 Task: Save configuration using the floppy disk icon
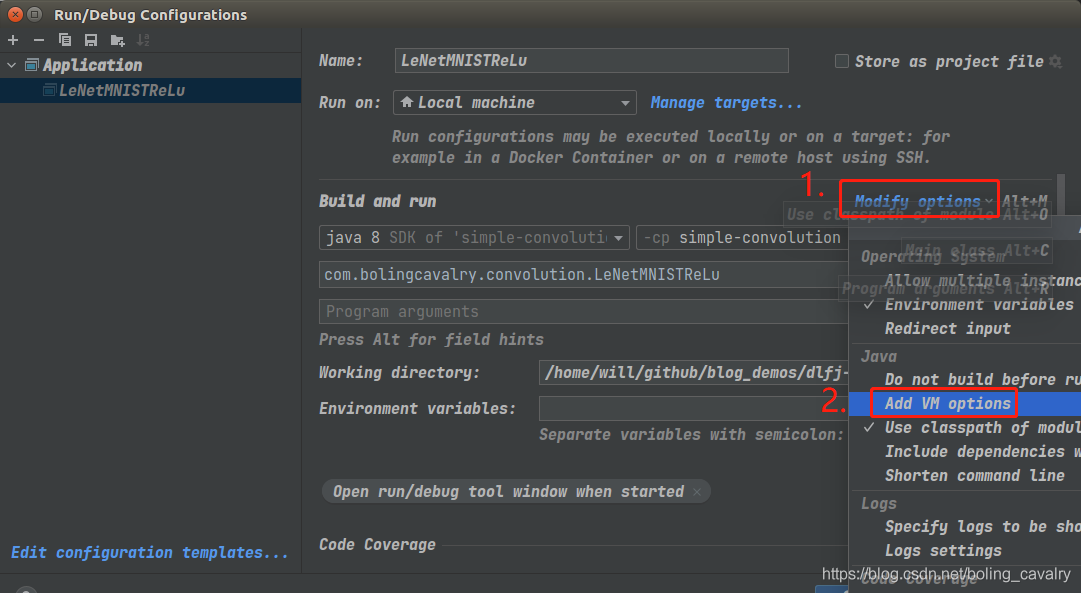tap(91, 40)
